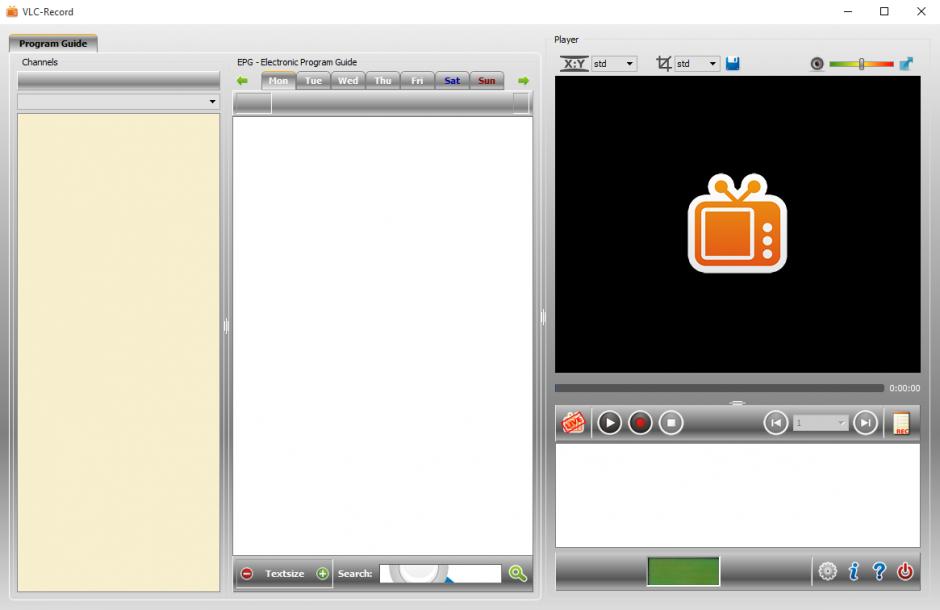Select the Mon day tab
The width and height of the screenshot is (940, 610).
pyautogui.click(x=278, y=81)
